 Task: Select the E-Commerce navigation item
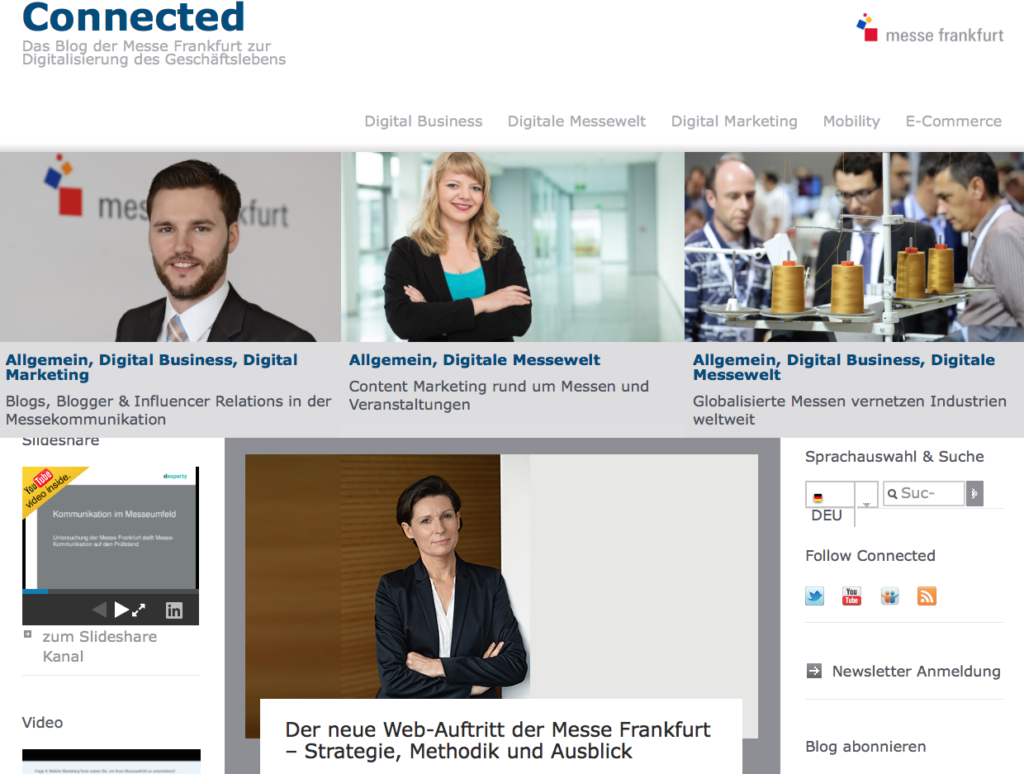point(953,121)
